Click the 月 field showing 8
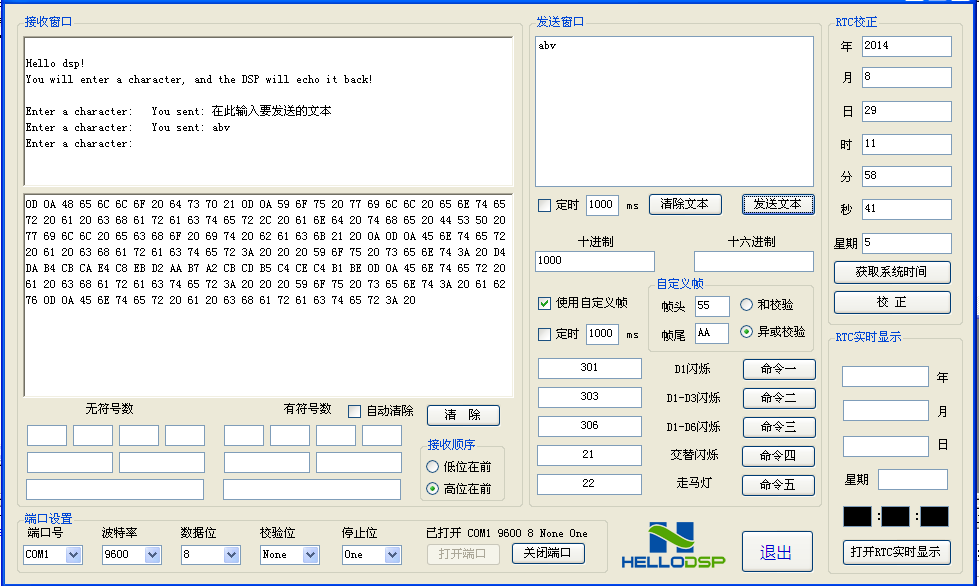Viewport: 979px width, 586px height. (907, 77)
